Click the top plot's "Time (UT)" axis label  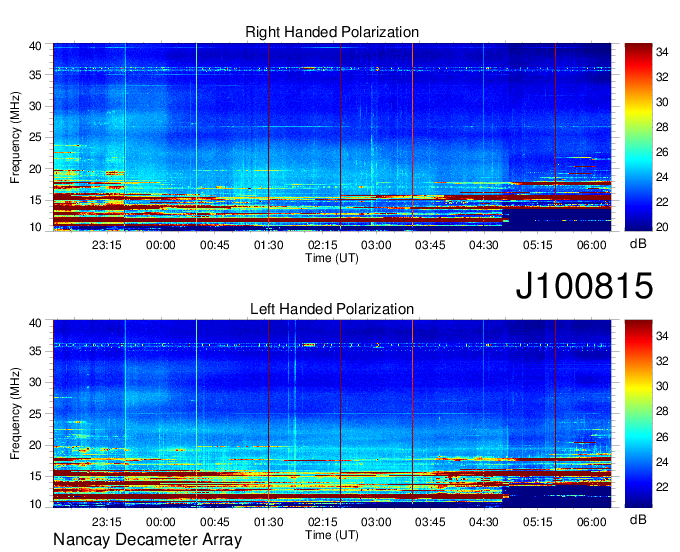coord(332,258)
